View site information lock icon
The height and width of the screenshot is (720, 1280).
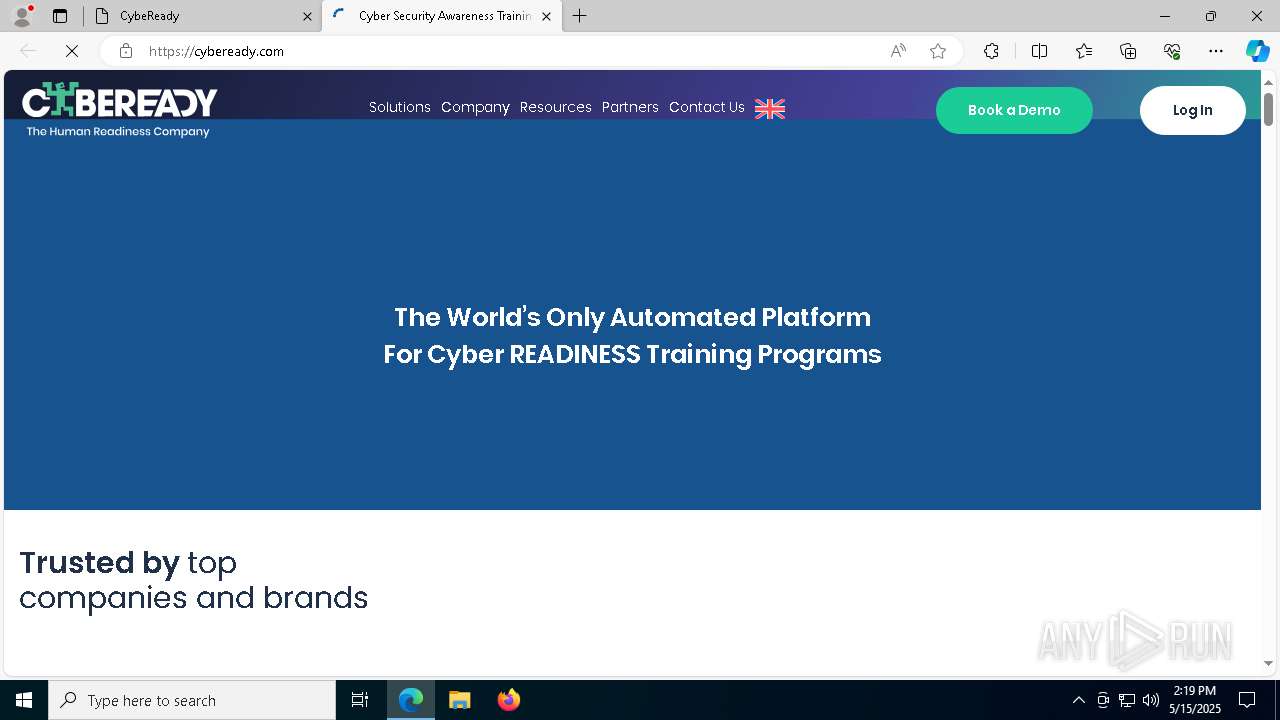(126, 51)
